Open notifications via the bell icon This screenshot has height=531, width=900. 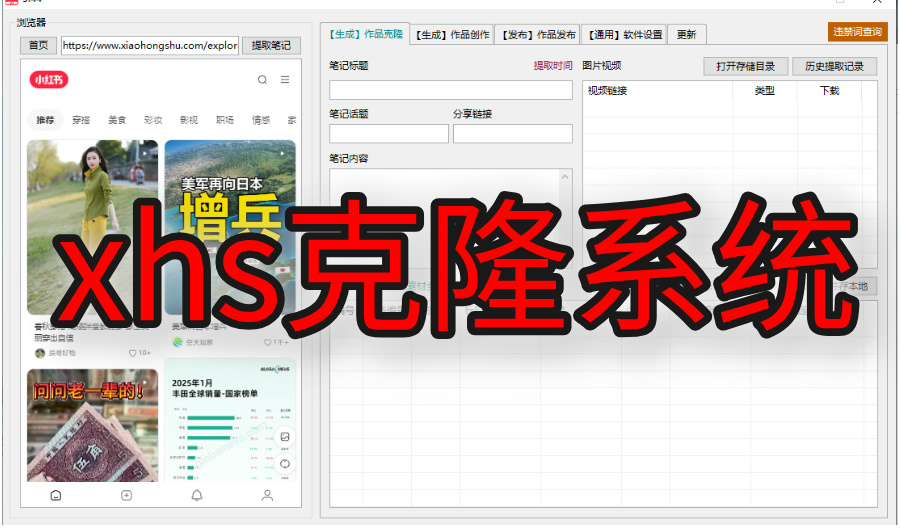197,495
